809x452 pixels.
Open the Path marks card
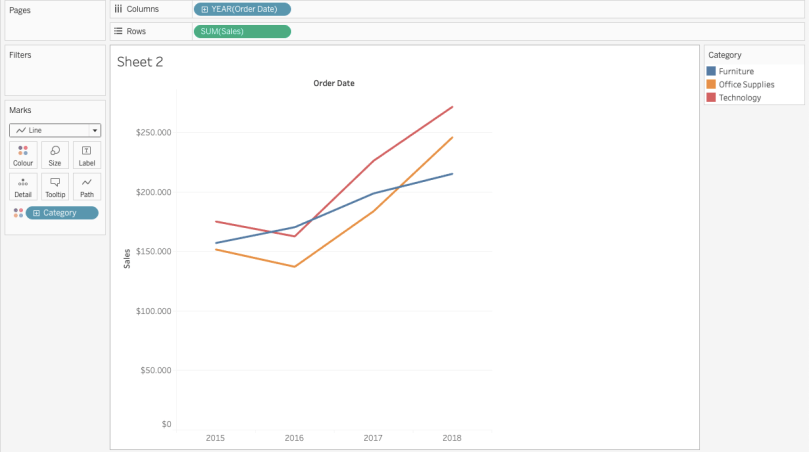click(x=87, y=187)
